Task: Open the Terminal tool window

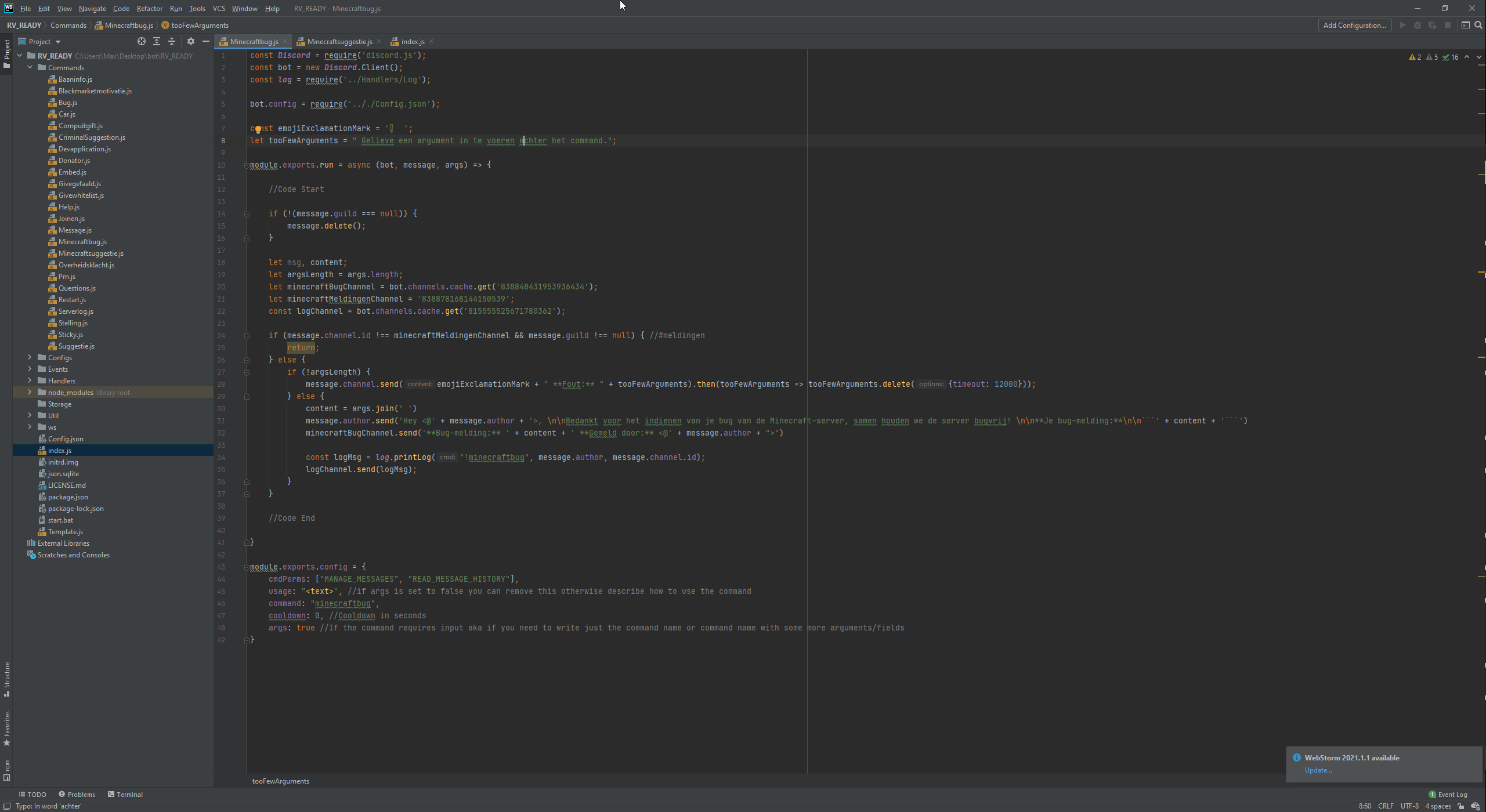Action: tap(125, 794)
